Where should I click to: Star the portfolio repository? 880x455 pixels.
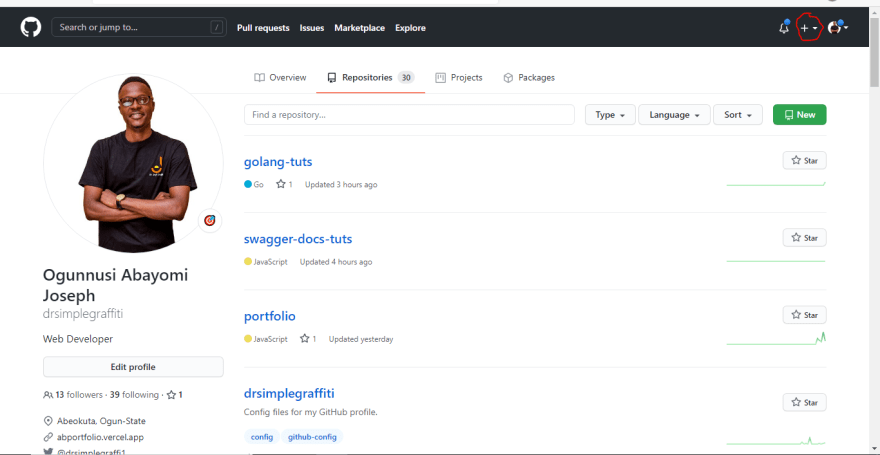click(x=804, y=315)
